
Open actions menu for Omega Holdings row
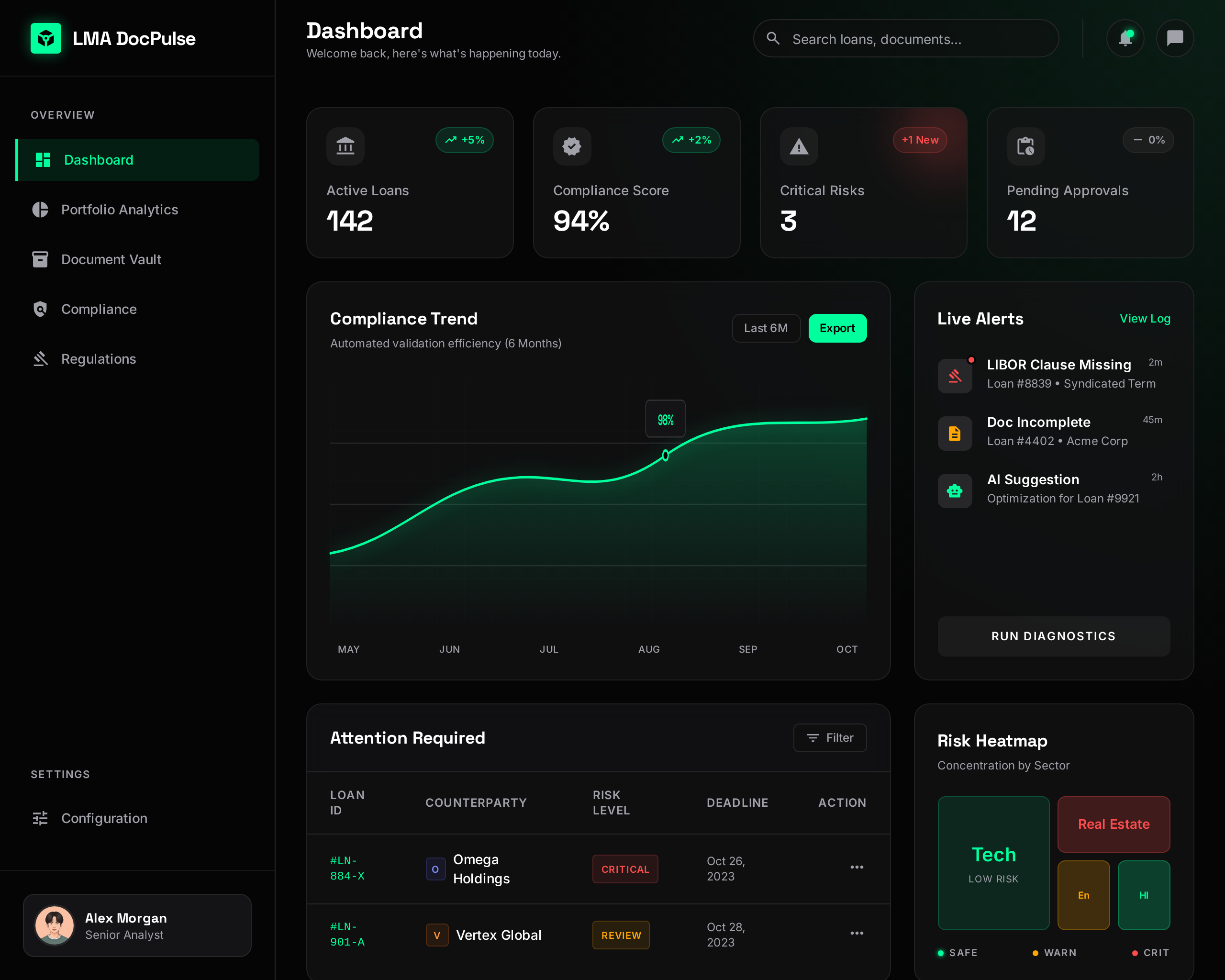[x=856, y=868]
